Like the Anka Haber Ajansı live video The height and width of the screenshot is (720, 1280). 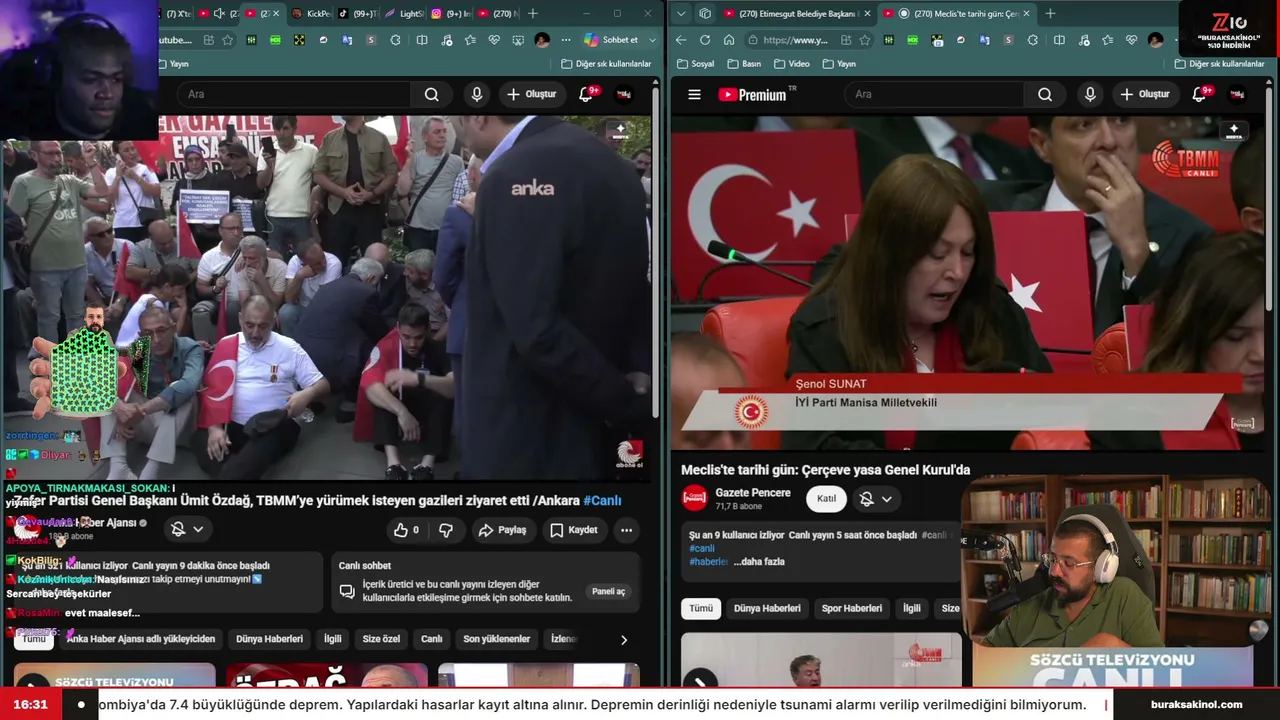tap(406, 530)
